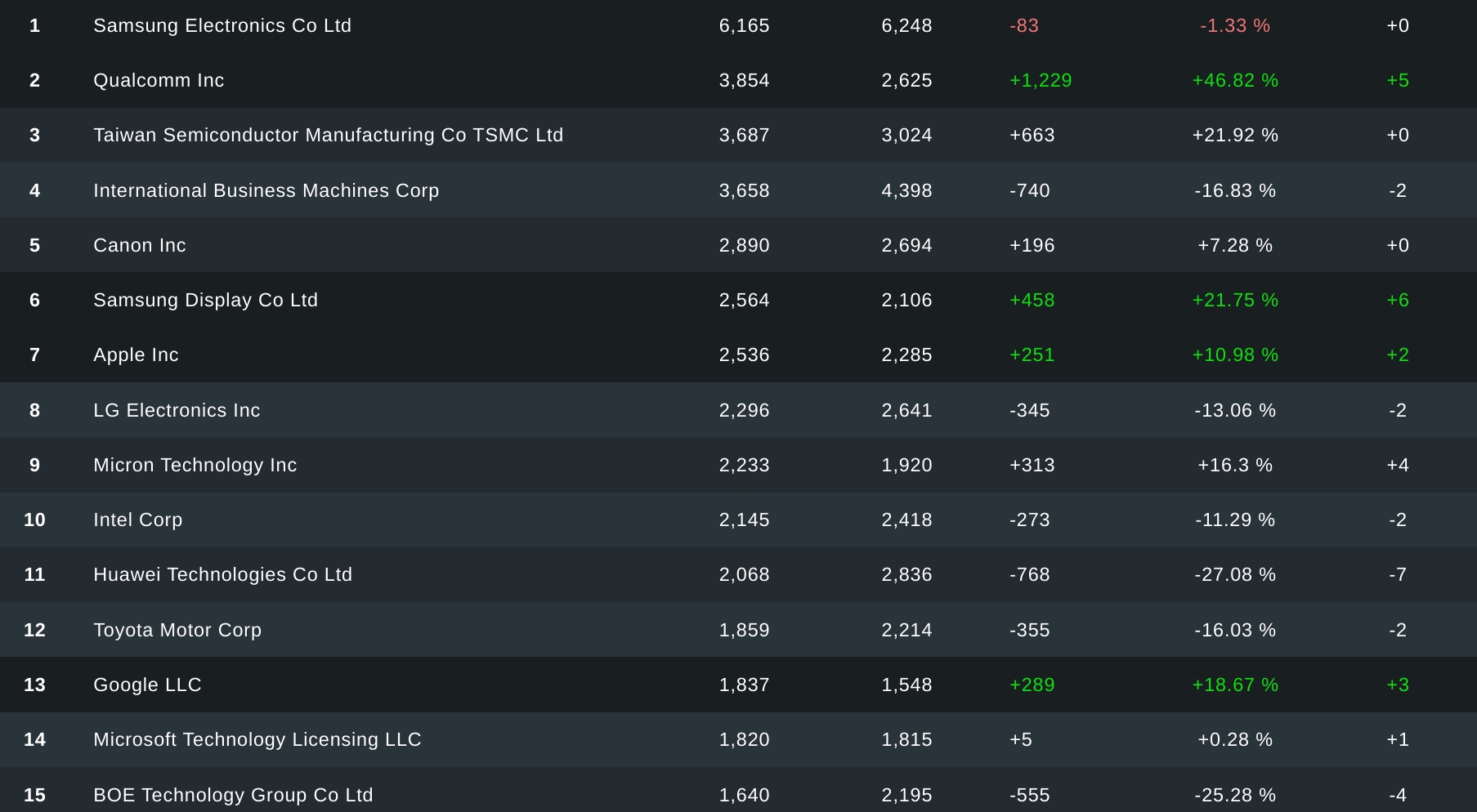This screenshot has width=1477, height=812.
Task: Select the Google LLC company name
Action: (147, 685)
